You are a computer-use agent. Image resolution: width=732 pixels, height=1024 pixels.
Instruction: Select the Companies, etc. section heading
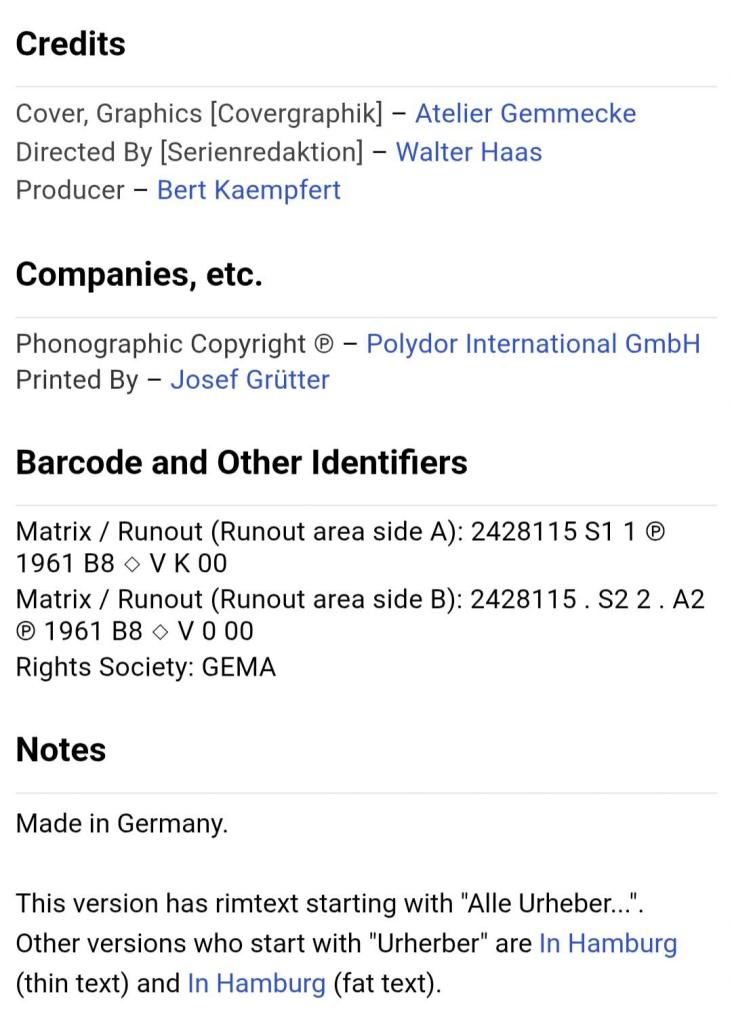click(139, 274)
